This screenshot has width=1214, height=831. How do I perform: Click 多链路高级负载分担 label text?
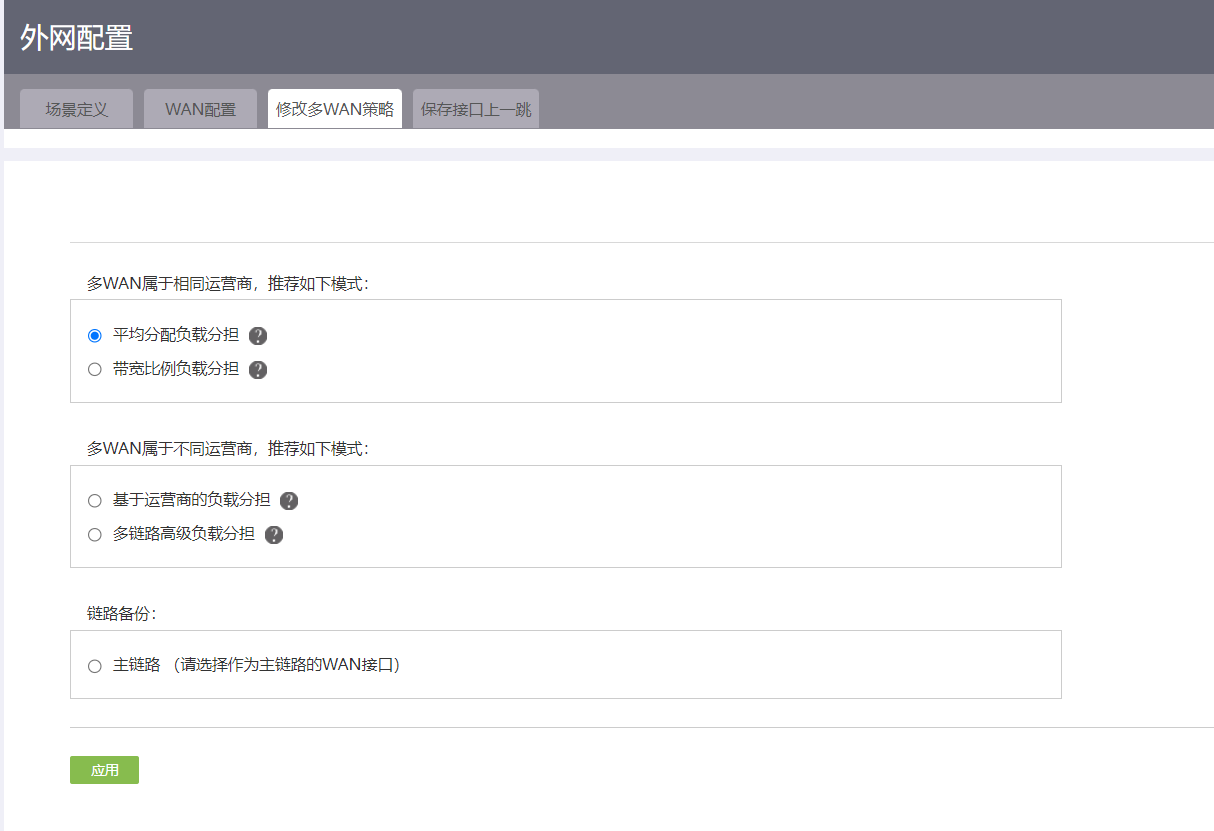click(184, 534)
